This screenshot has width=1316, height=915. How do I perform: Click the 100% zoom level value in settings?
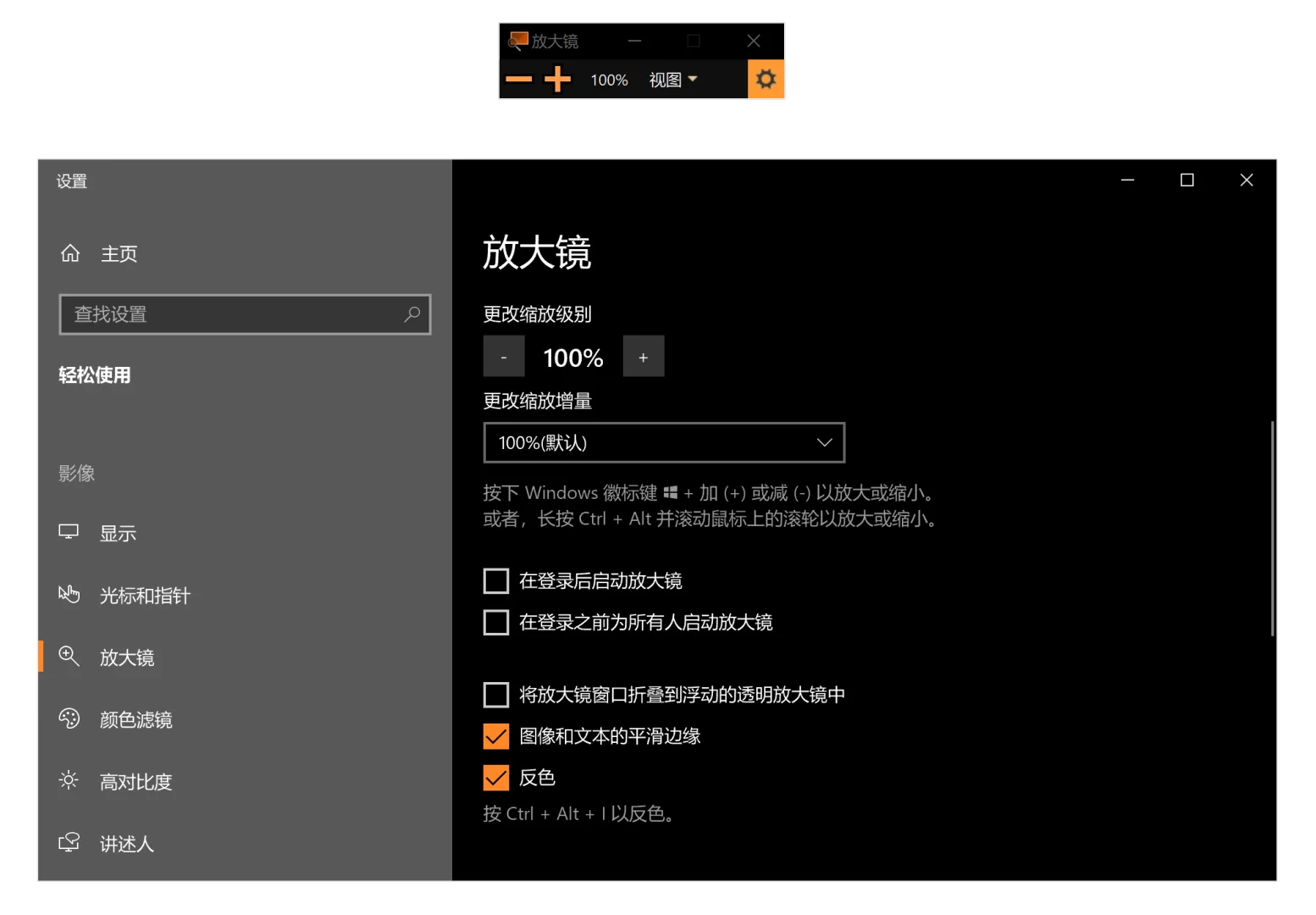573,358
